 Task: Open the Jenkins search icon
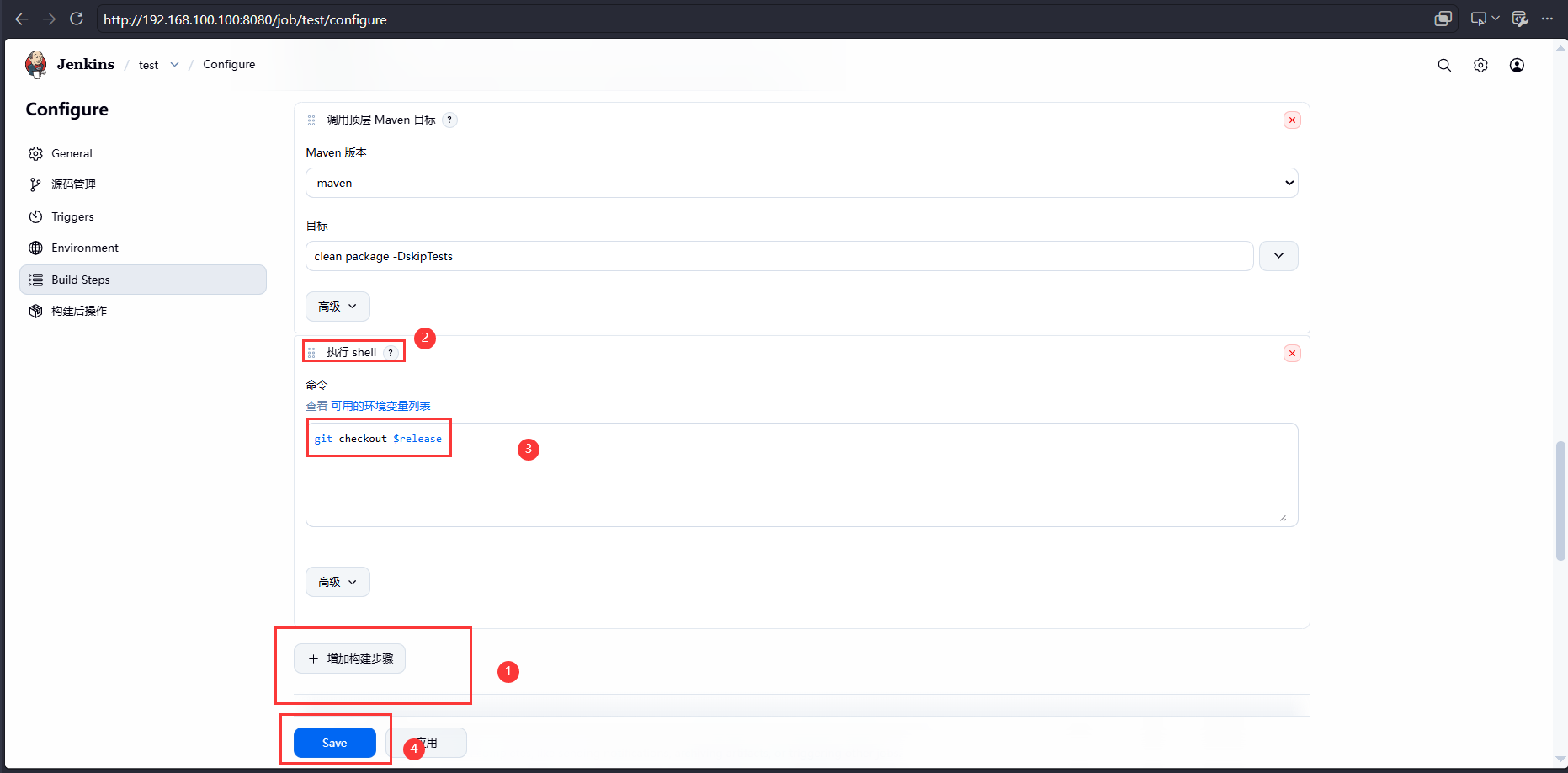pyautogui.click(x=1444, y=65)
